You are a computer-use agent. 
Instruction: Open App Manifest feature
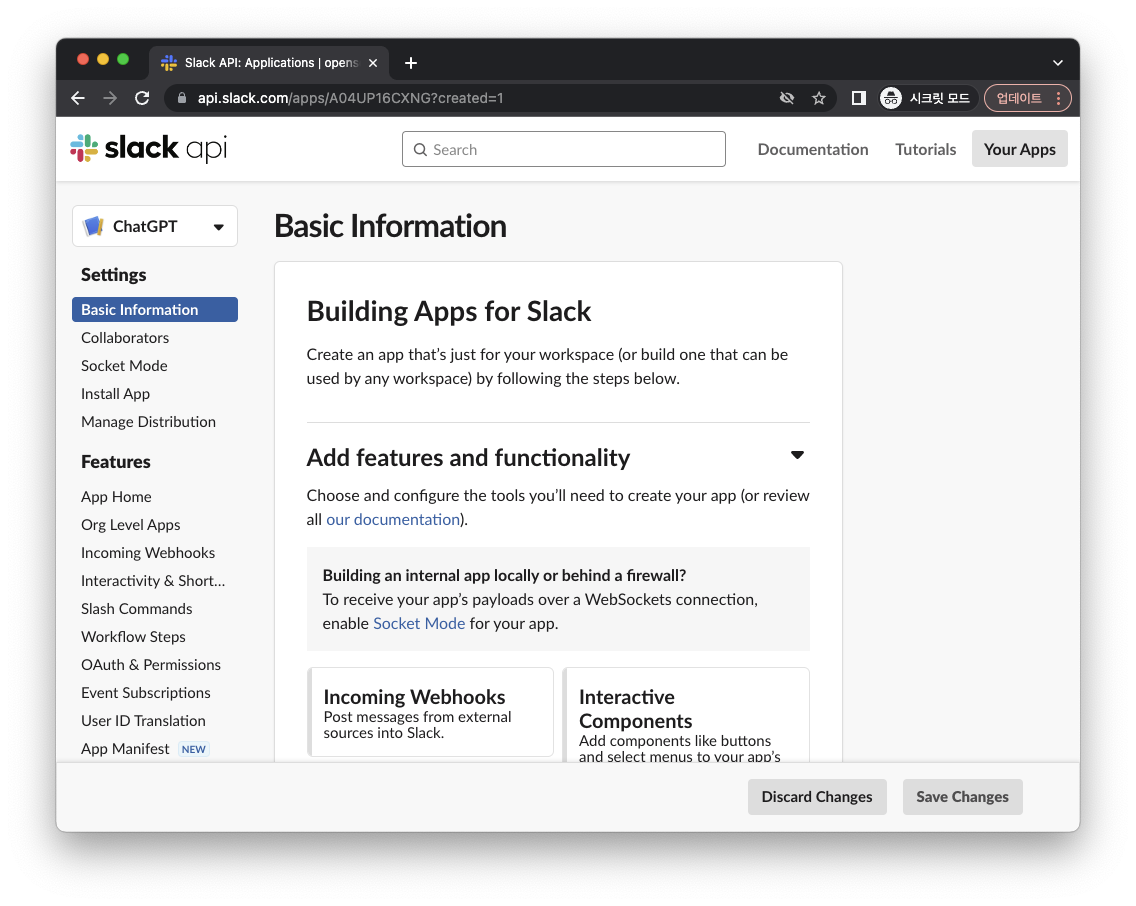pos(125,749)
